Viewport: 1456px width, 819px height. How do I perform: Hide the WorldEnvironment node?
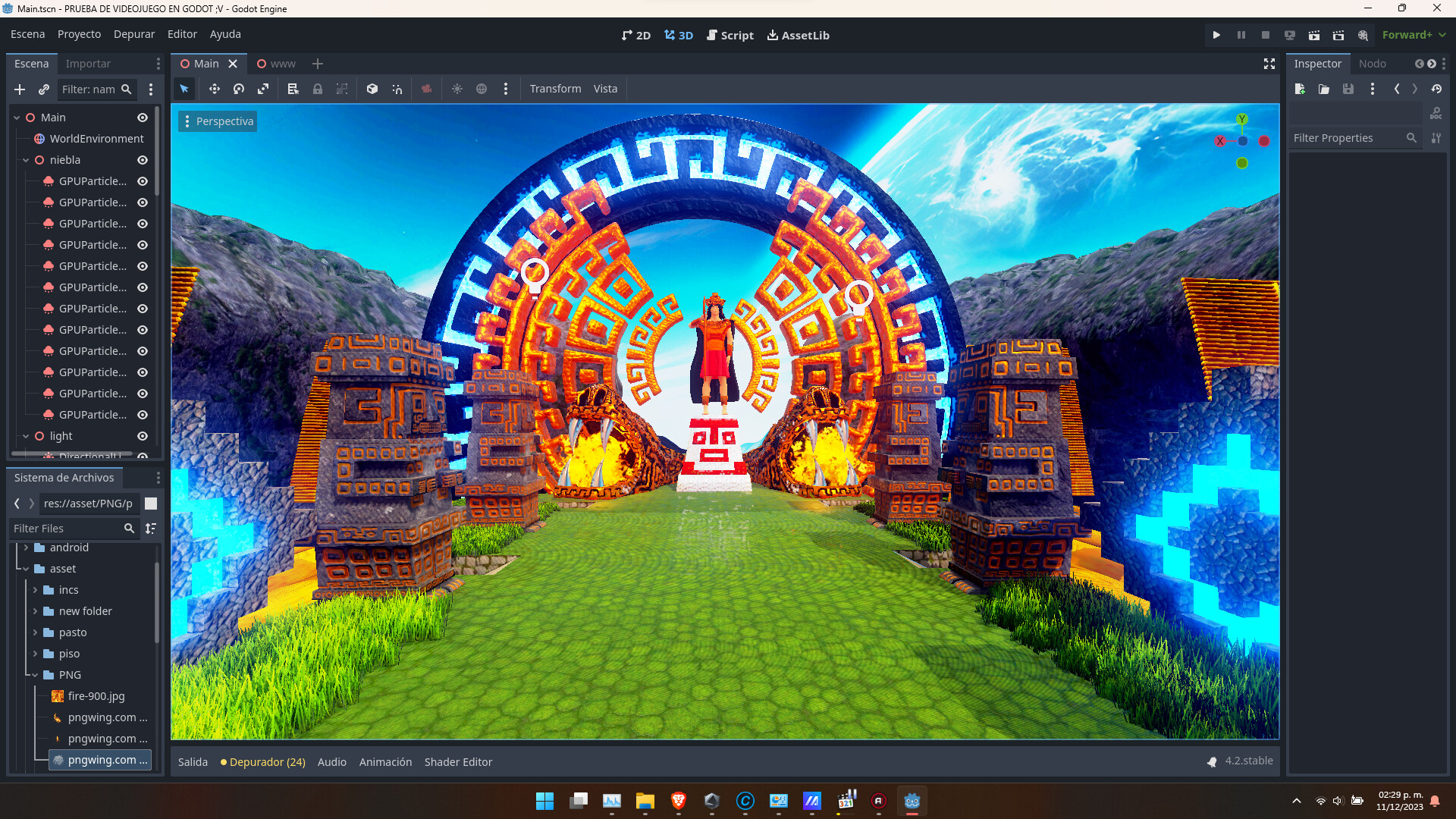pos(142,139)
